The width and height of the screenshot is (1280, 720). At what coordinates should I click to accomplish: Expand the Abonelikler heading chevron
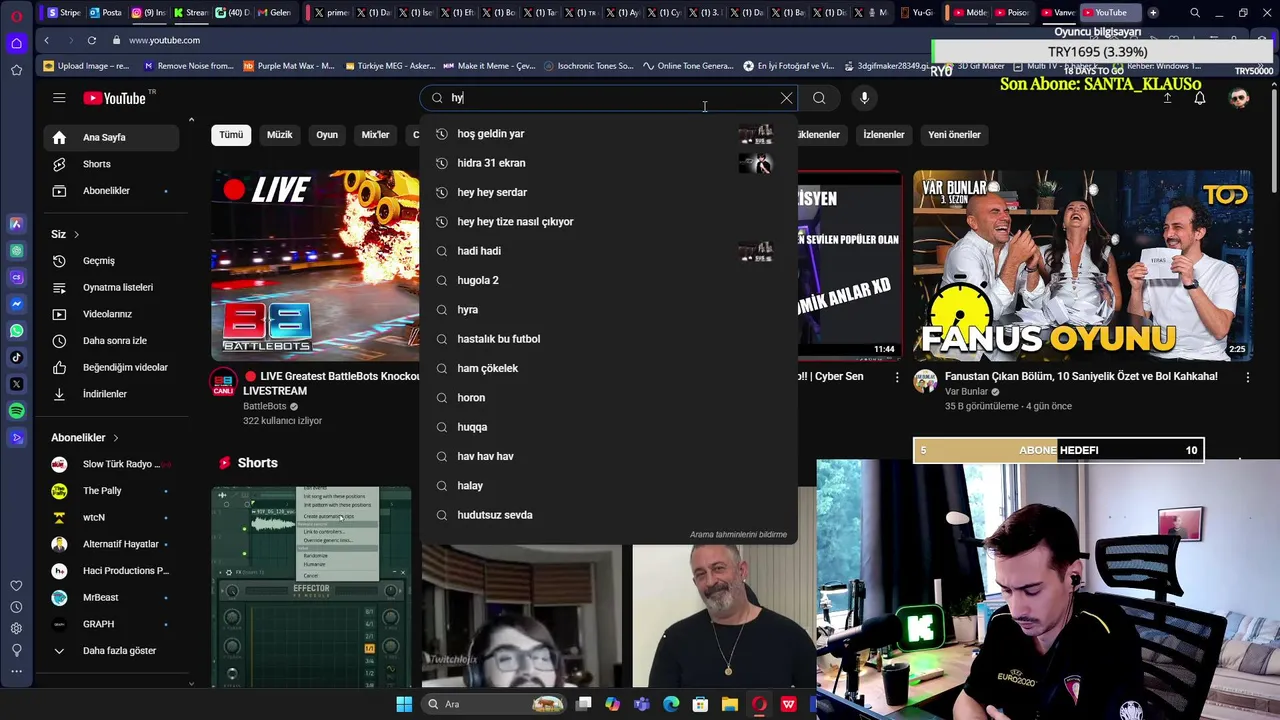click(x=115, y=438)
